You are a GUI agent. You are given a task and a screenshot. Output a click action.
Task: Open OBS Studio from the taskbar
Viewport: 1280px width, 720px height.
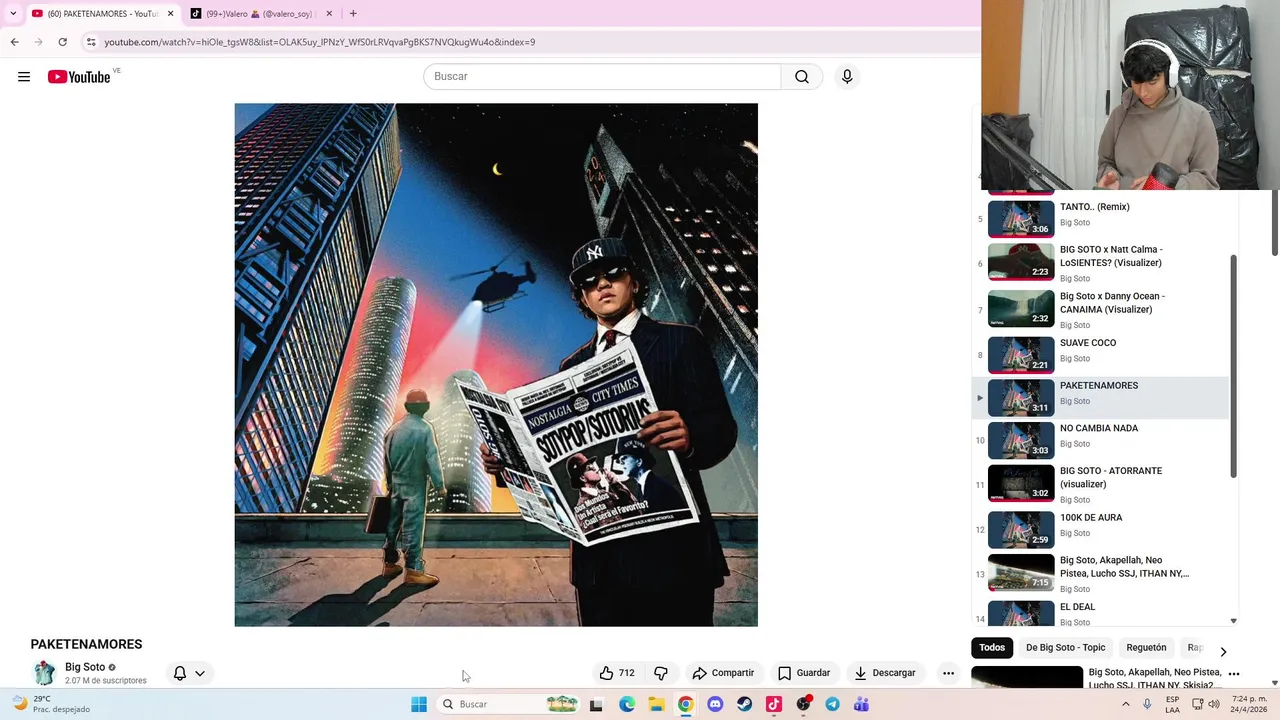803,704
